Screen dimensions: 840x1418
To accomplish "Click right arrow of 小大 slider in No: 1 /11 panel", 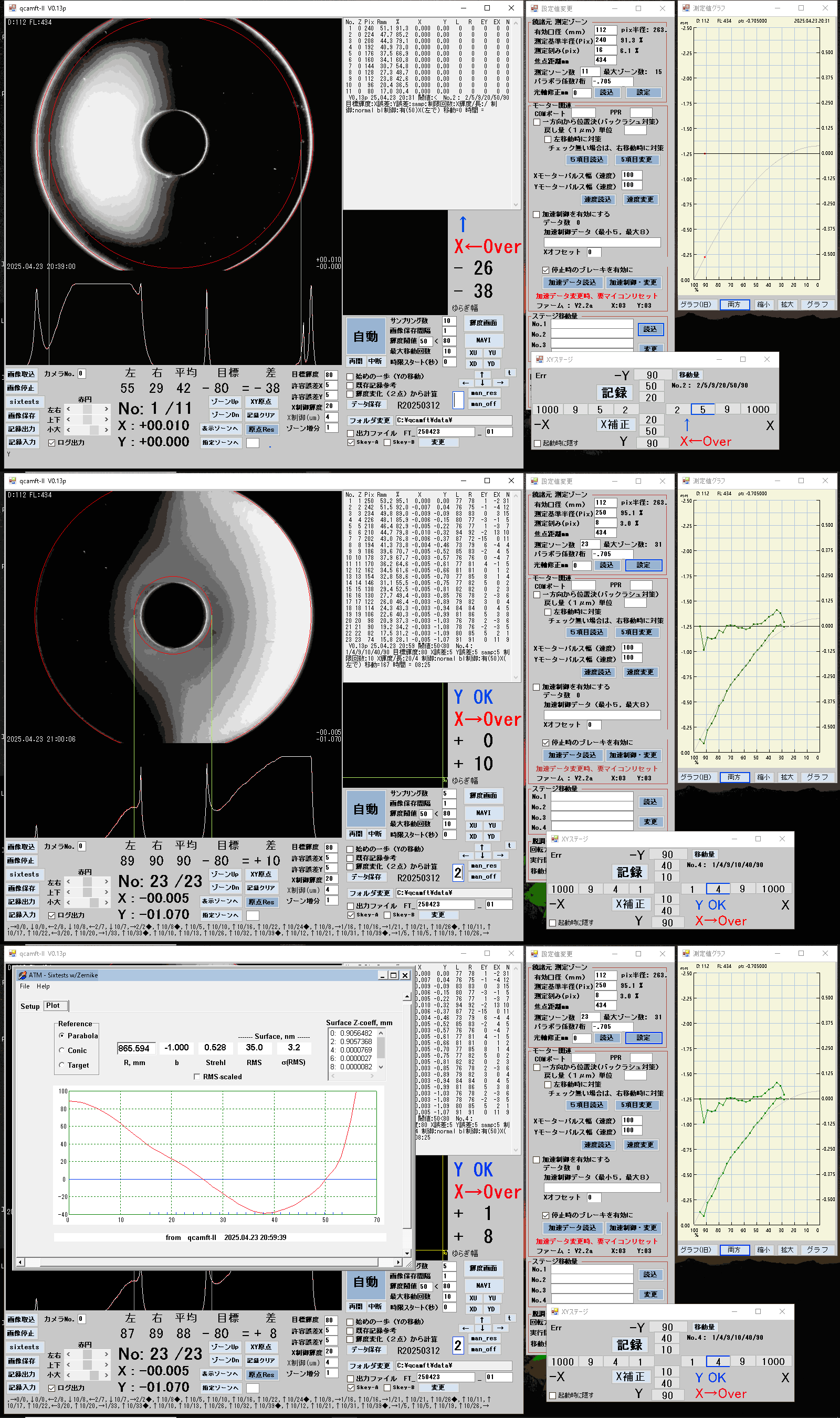I will point(106,430).
